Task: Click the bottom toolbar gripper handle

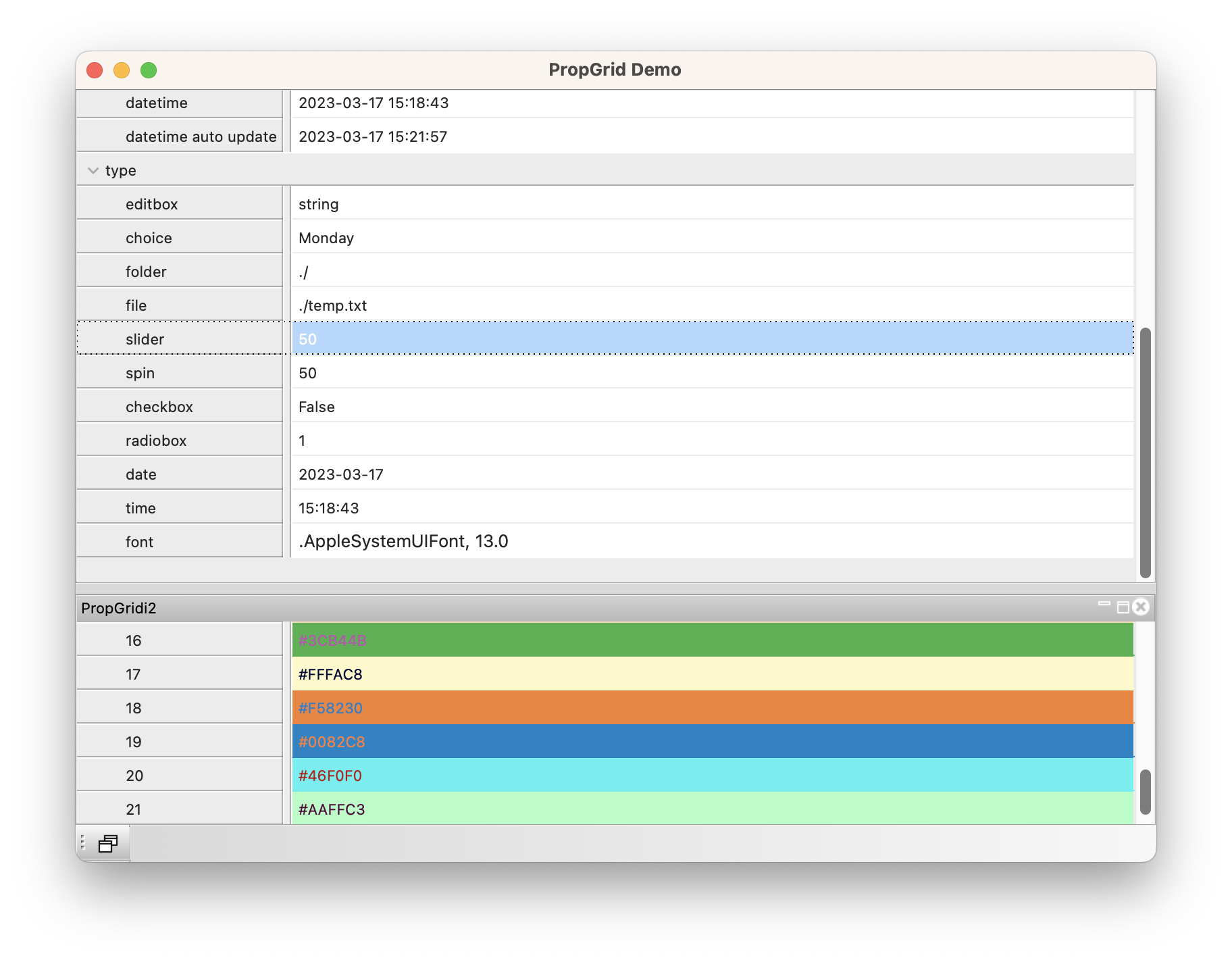Action: pos(82,843)
